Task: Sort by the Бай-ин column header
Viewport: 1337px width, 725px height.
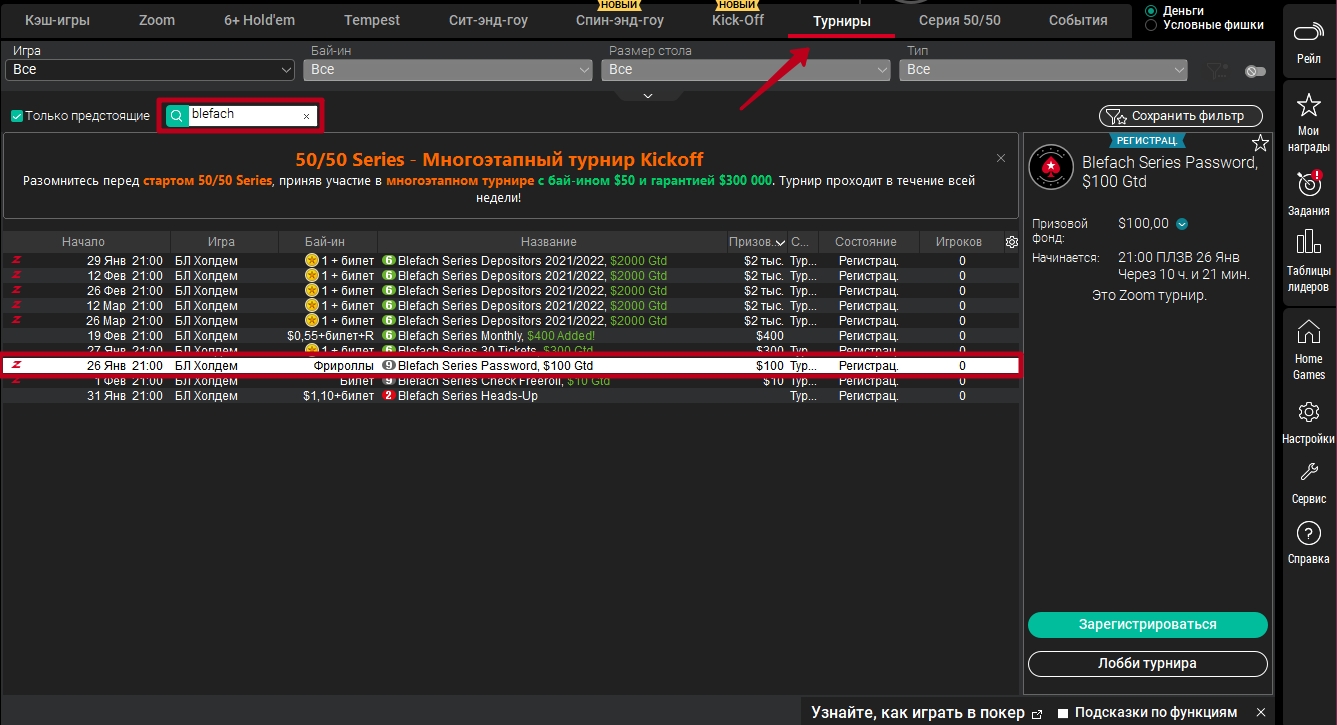Action: tap(325, 242)
